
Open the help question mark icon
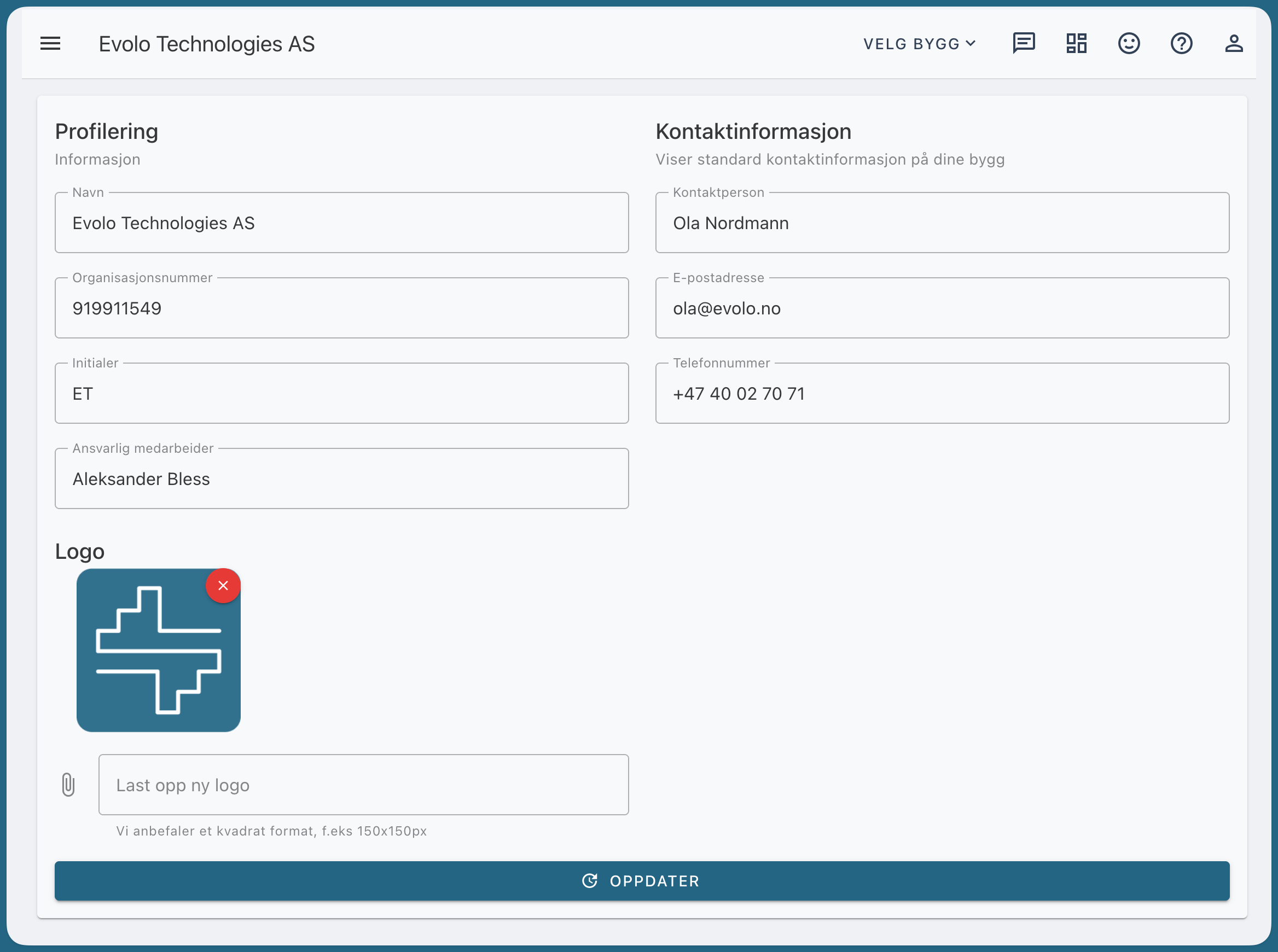pyautogui.click(x=1181, y=43)
